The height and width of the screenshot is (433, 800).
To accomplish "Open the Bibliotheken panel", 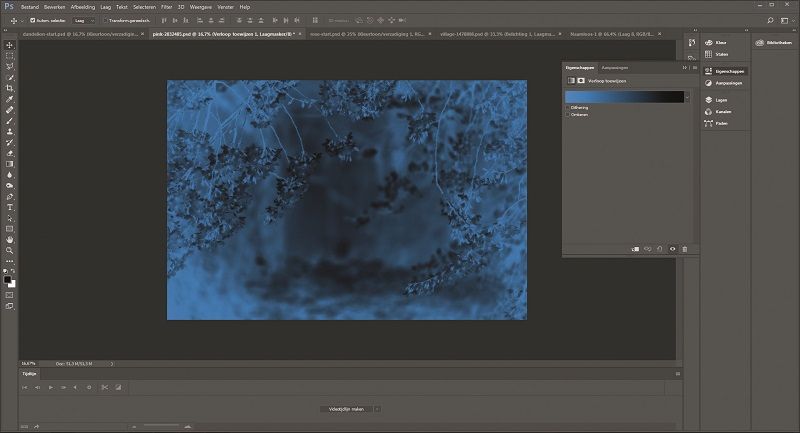I will [773, 43].
